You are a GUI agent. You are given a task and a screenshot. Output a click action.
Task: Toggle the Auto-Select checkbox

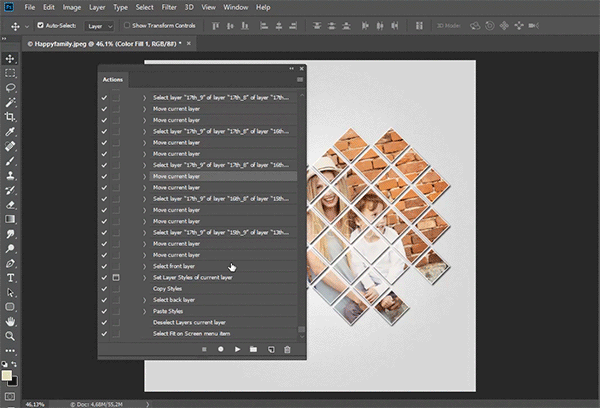[x=39, y=24]
